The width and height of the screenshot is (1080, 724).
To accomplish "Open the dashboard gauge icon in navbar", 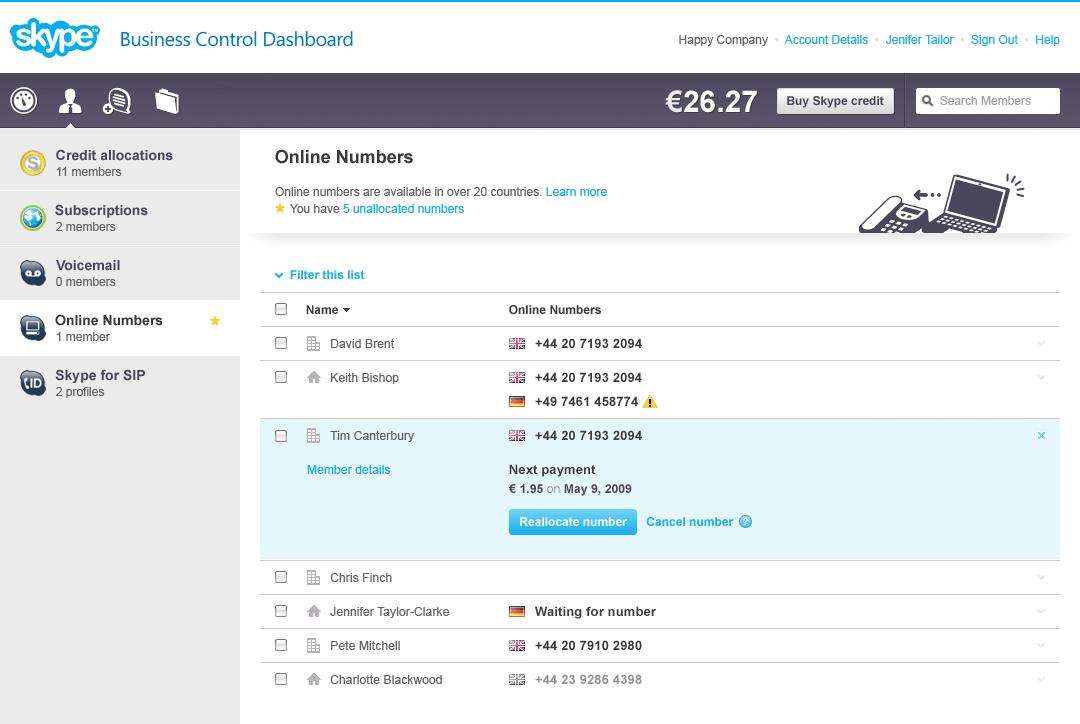I will point(24,101).
